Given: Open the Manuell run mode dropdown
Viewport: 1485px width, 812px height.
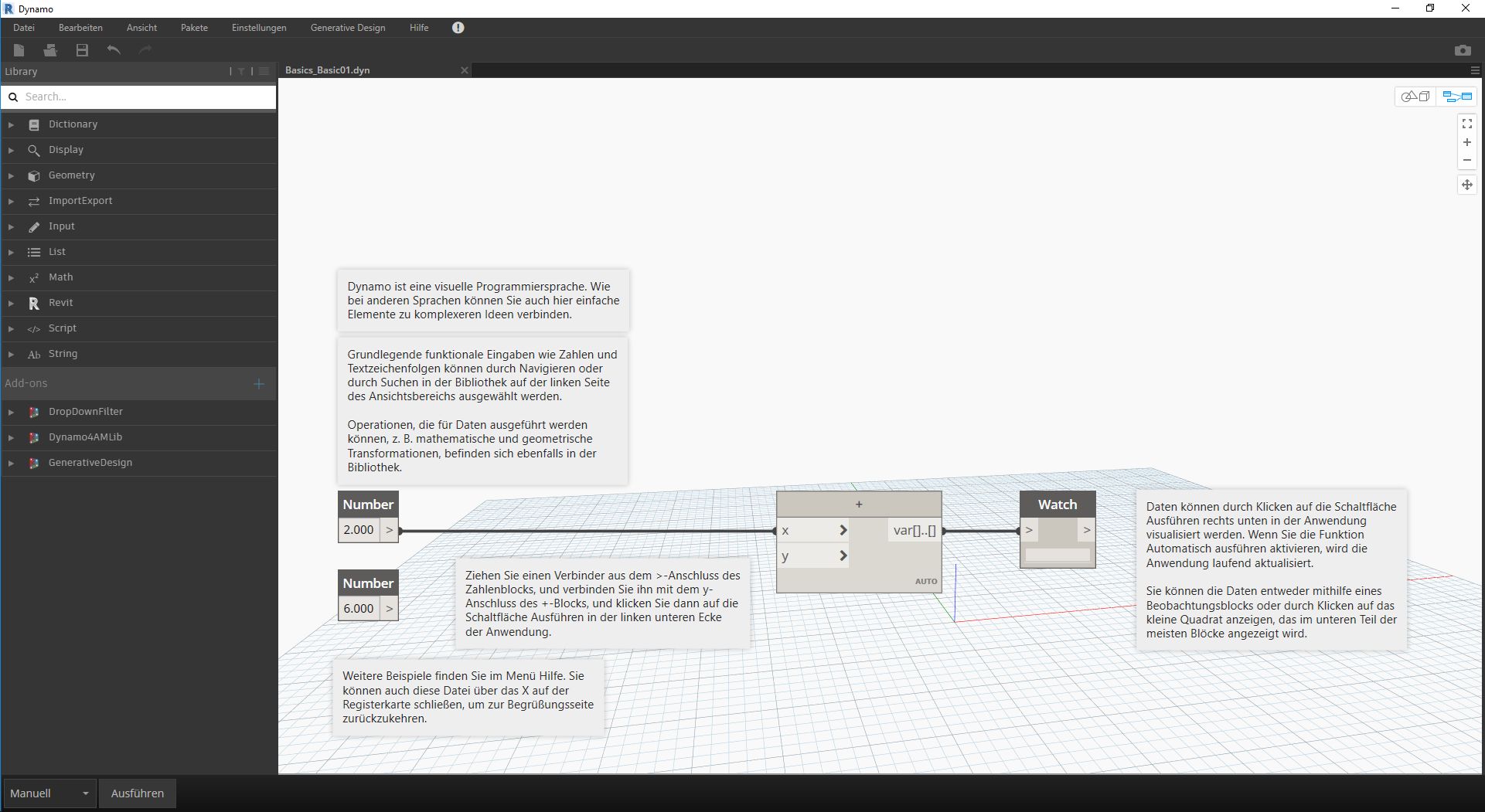Looking at the screenshot, I should [50, 793].
